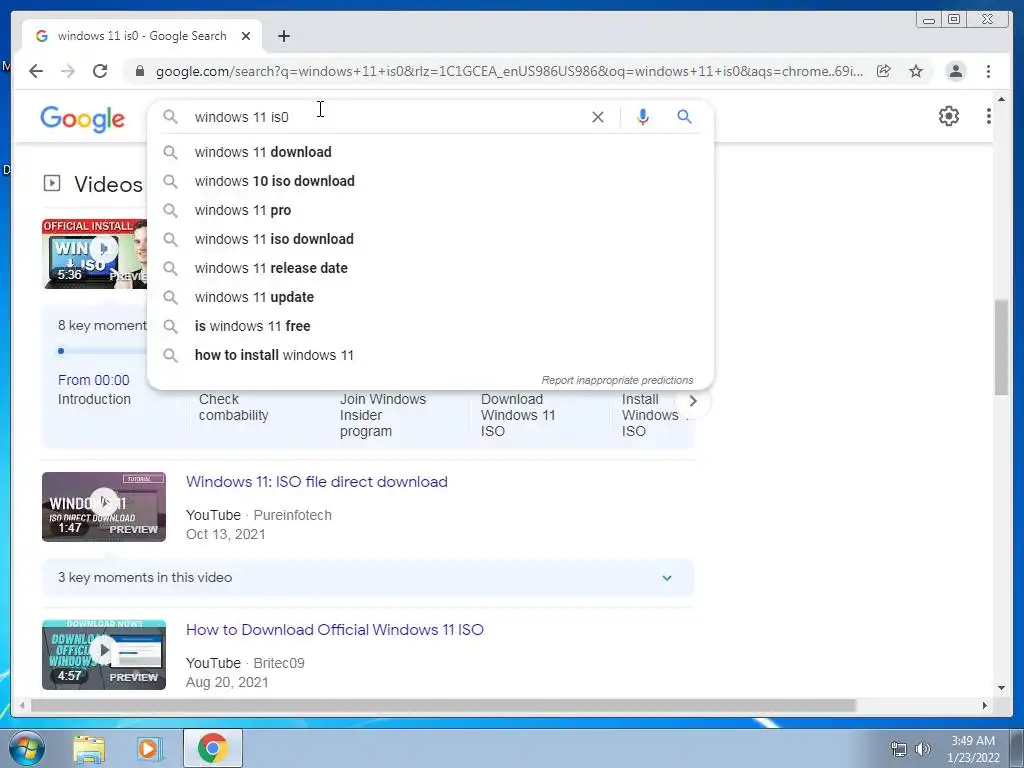Bookmark this page with the star icon
The image size is (1024, 768).
pos(916,71)
